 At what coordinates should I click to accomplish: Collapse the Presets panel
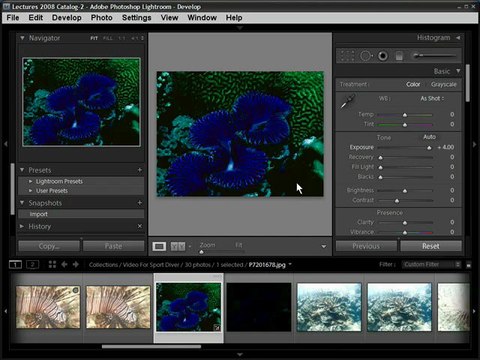coord(22,170)
